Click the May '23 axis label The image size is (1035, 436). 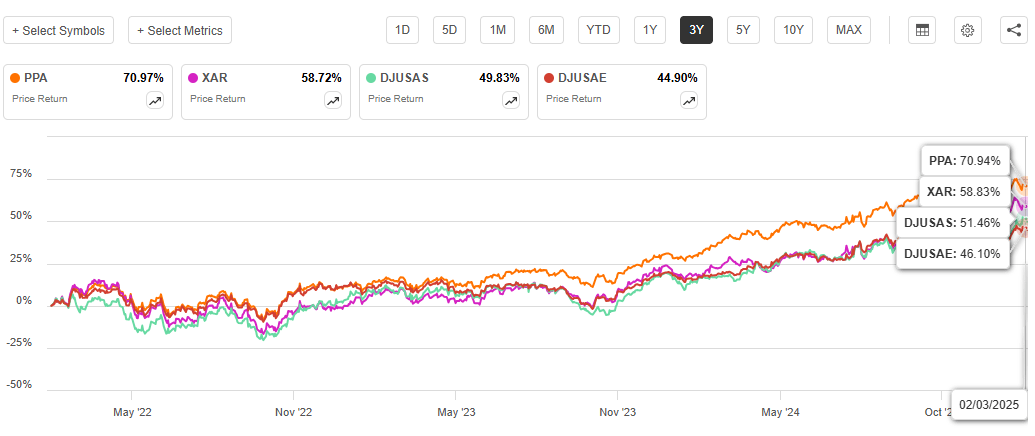pos(456,412)
